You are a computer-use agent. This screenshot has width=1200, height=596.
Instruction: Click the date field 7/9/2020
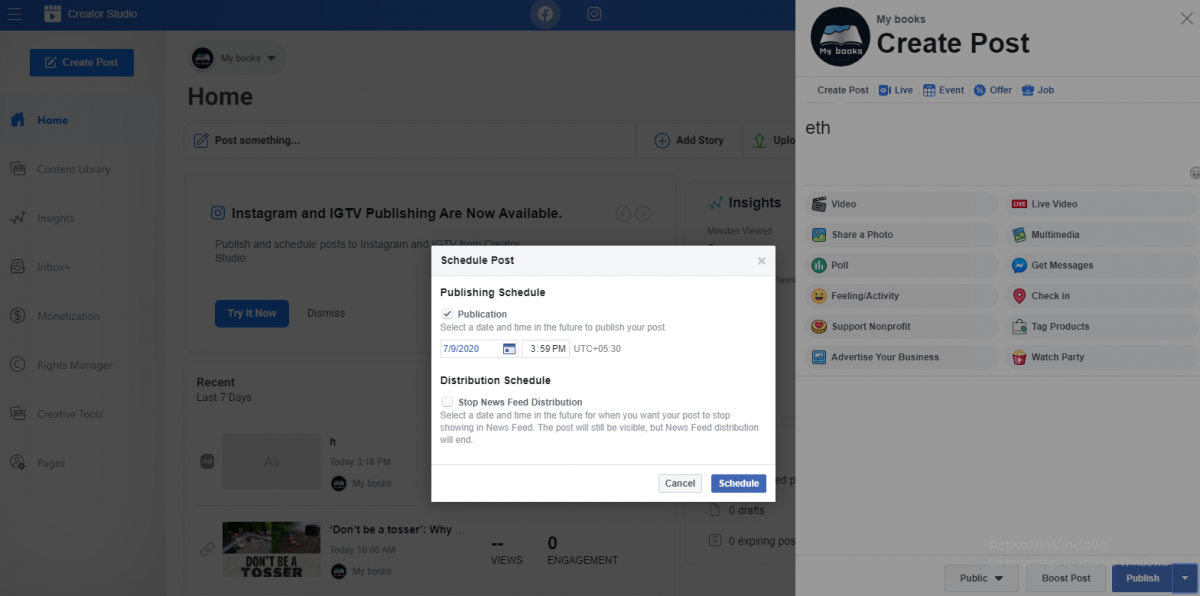(470, 349)
